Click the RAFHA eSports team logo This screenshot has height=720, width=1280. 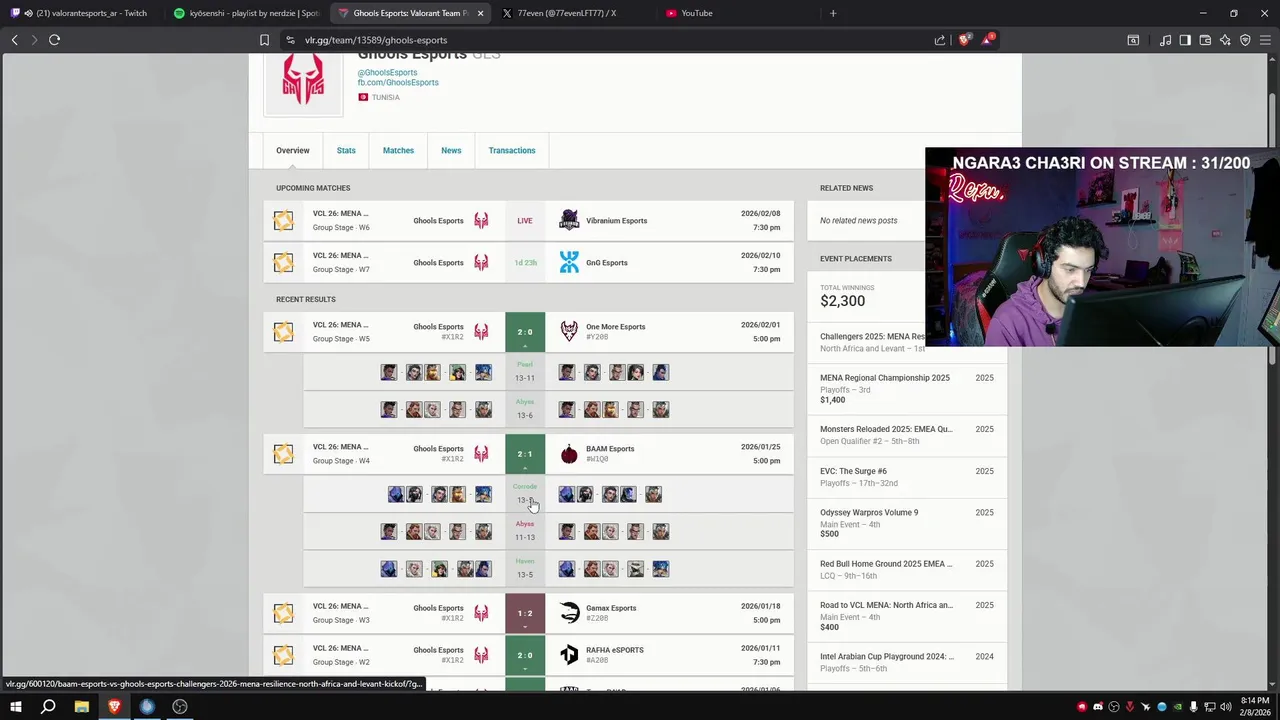click(x=569, y=655)
